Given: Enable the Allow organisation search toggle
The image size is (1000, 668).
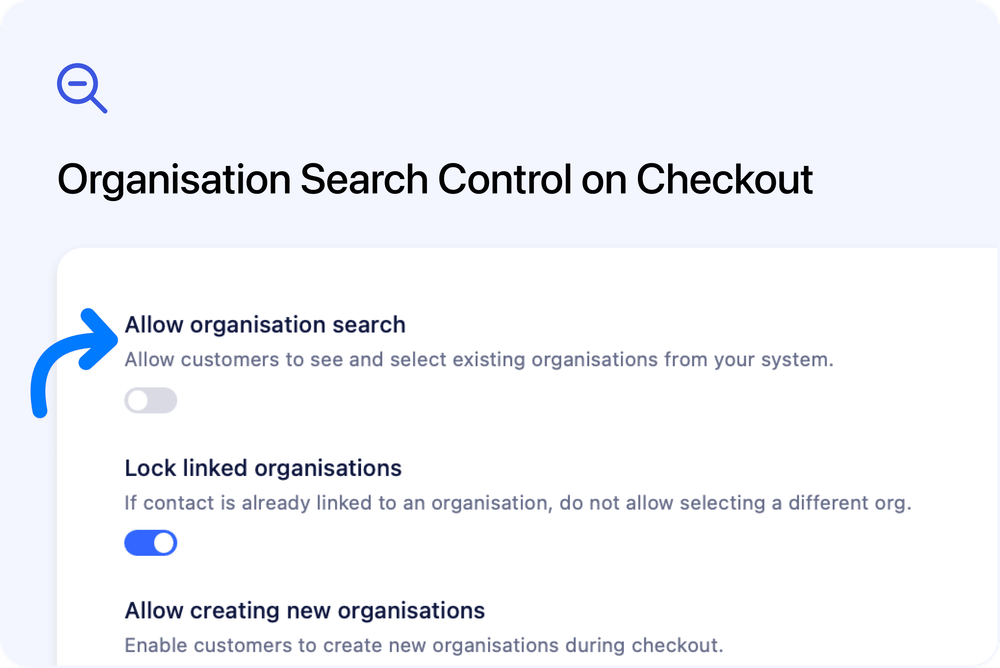Looking at the screenshot, I should pos(150,400).
